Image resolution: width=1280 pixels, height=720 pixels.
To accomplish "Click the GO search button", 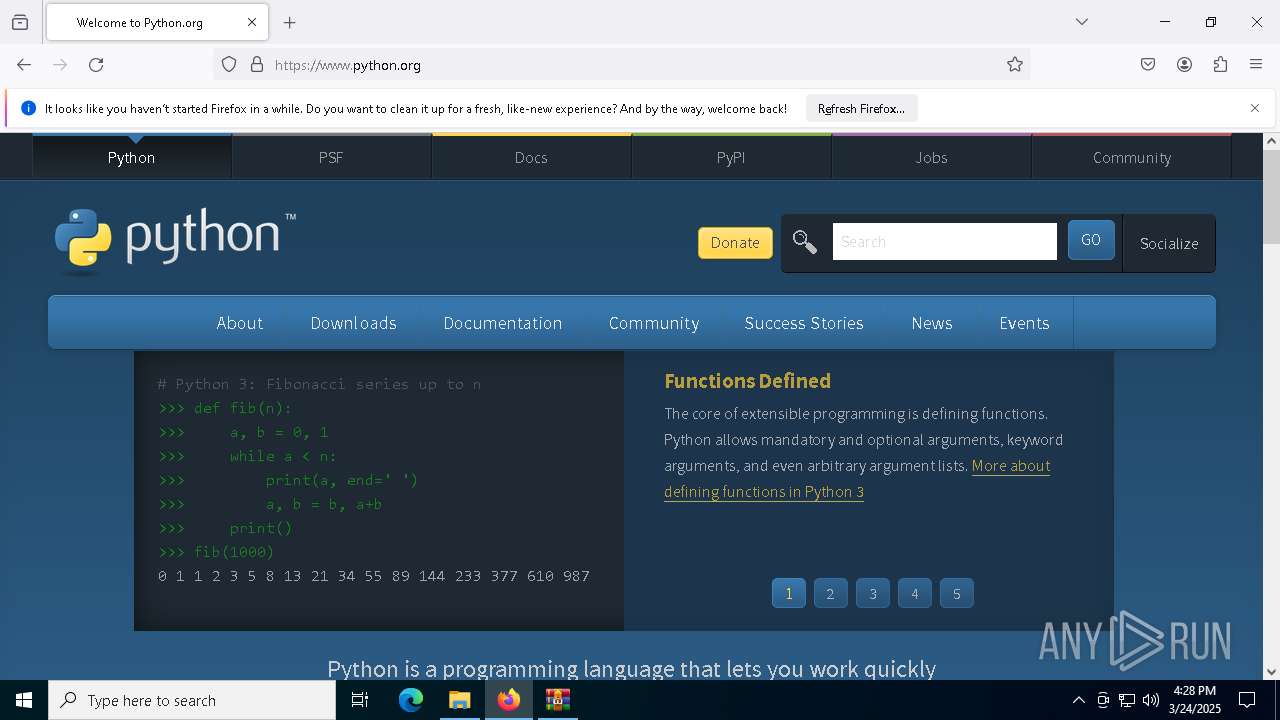I will [1091, 241].
